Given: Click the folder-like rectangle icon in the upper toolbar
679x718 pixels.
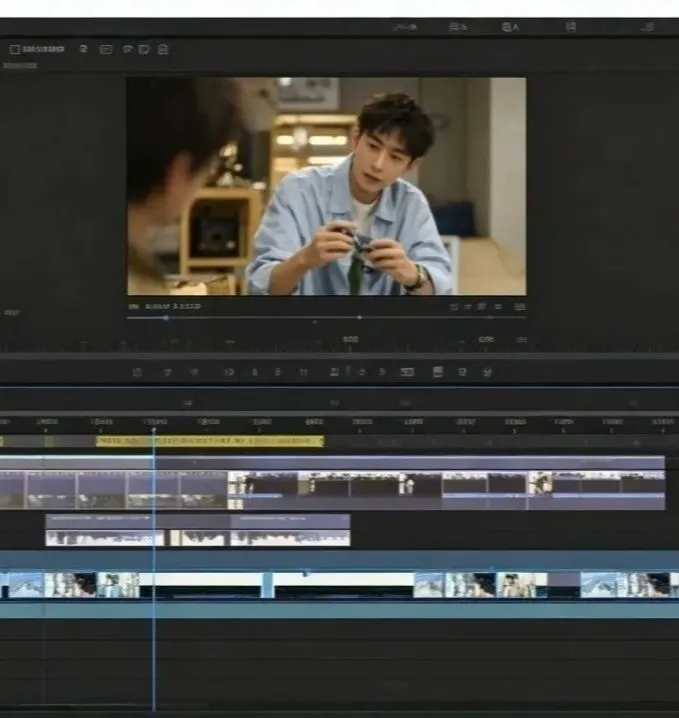Looking at the screenshot, I should [106, 49].
